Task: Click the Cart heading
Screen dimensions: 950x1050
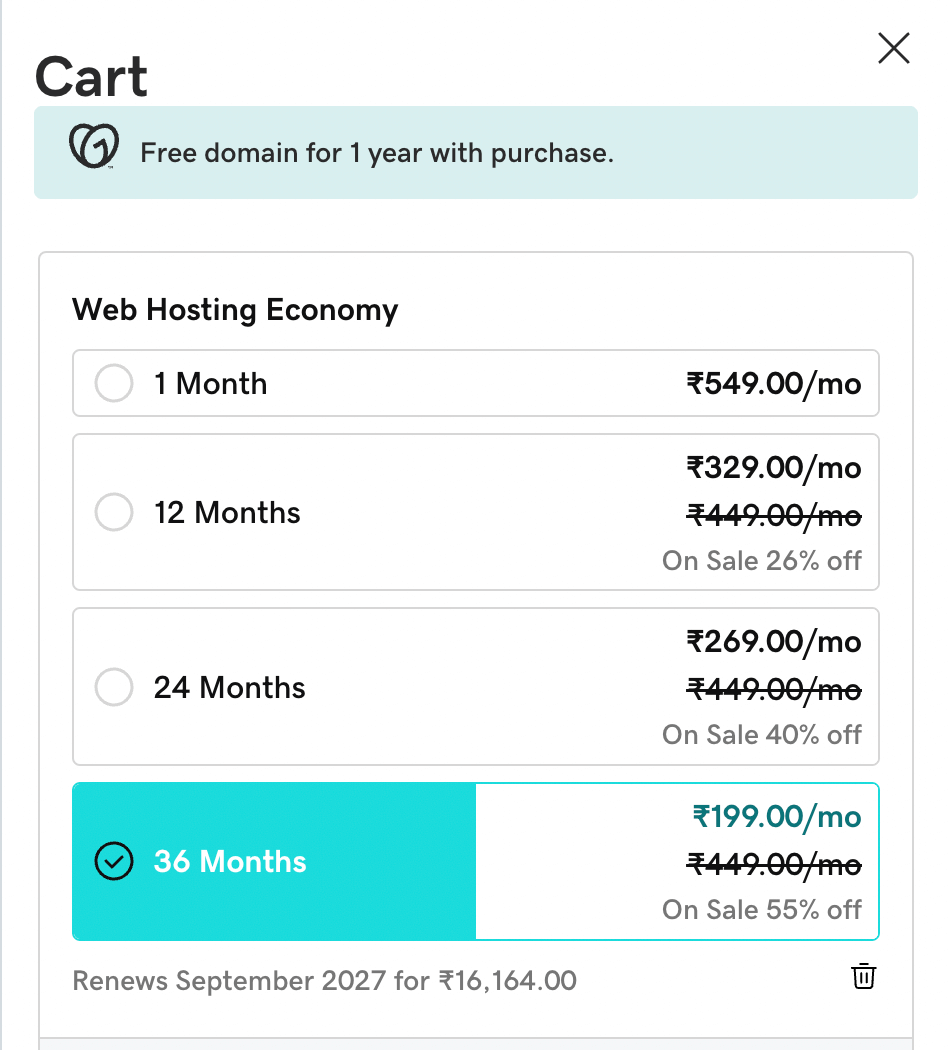Action: point(91,77)
